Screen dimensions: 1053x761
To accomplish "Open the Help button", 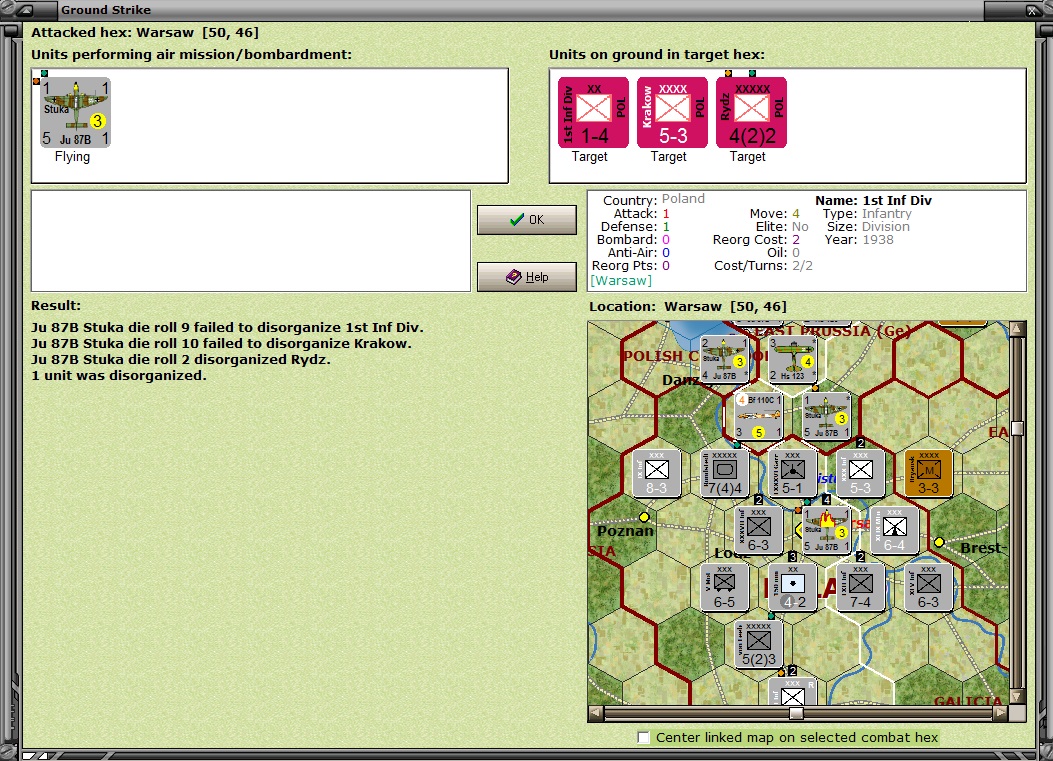I will click(526, 277).
